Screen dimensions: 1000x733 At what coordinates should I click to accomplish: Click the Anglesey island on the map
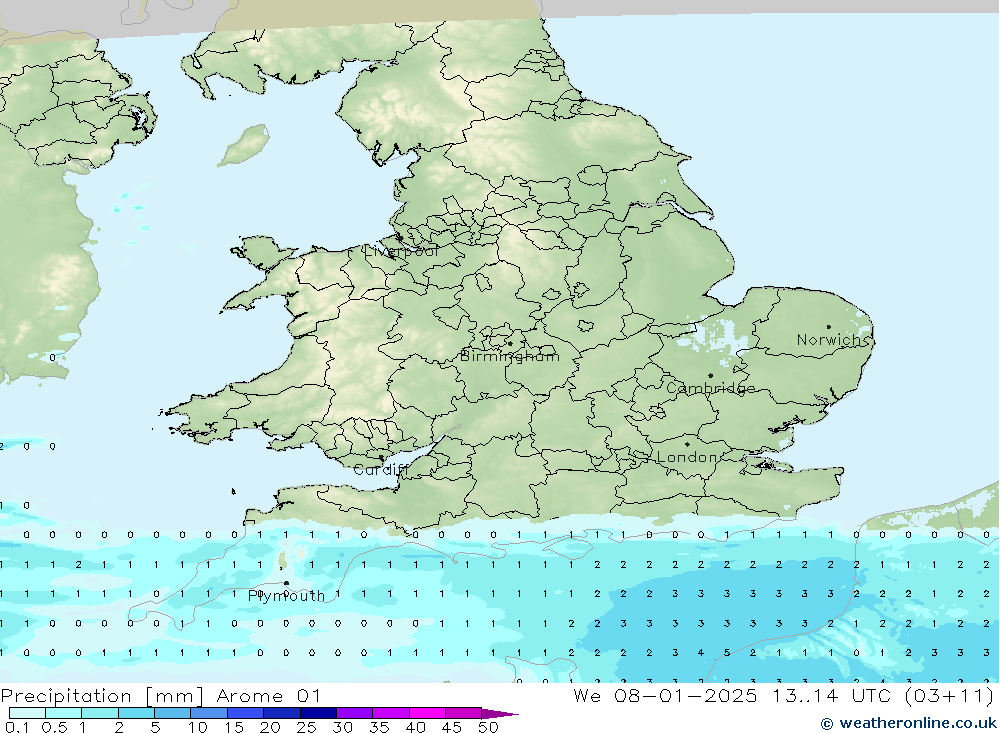[x=263, y=251]
